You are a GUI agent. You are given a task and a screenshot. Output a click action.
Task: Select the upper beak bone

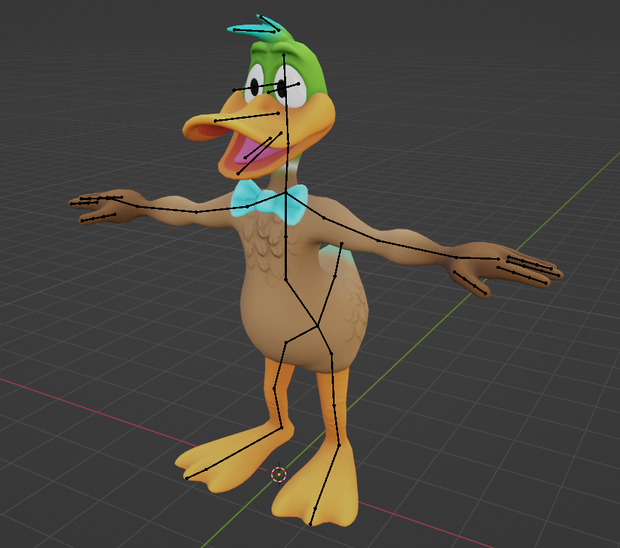(247, 117)
